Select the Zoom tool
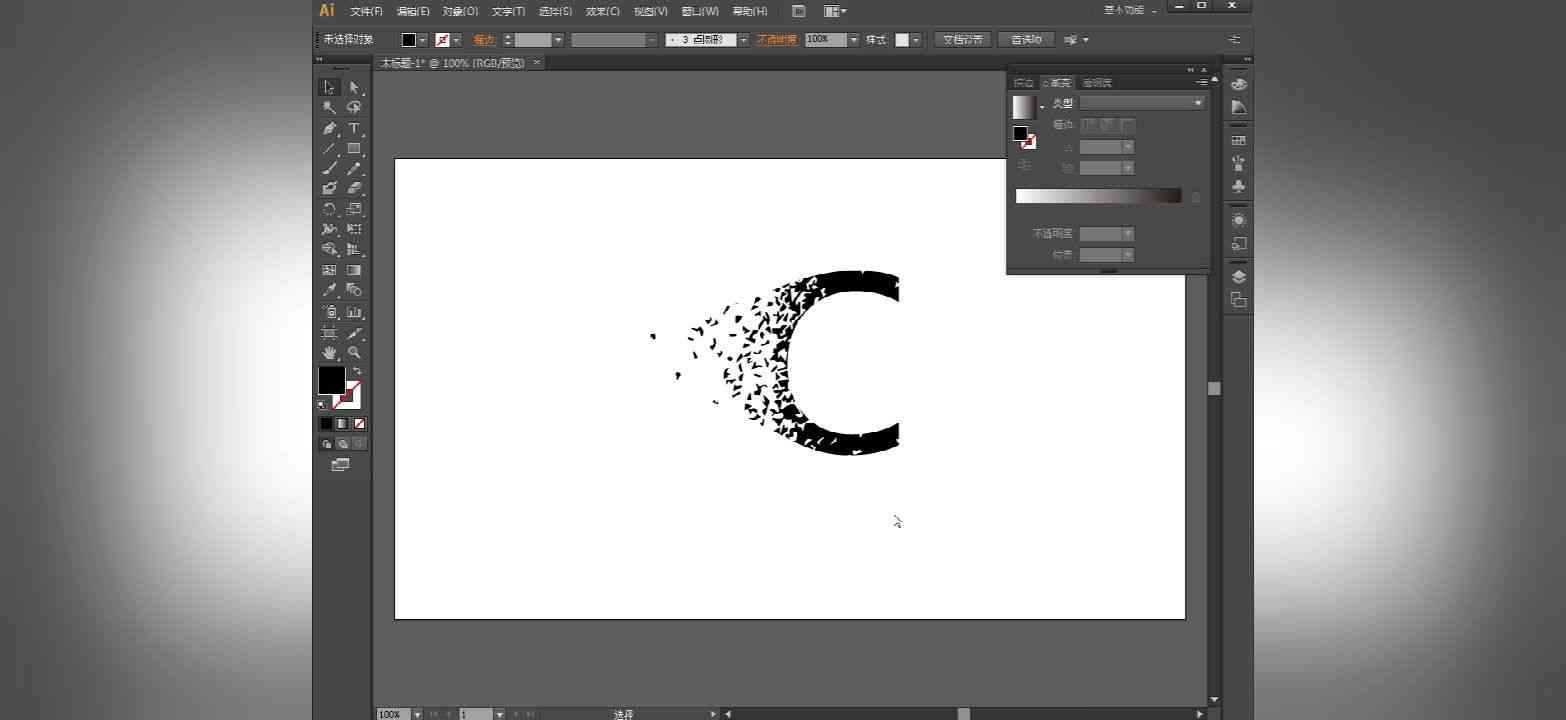Viewport: 1566px width, 720px height. (x=354, y=353)
